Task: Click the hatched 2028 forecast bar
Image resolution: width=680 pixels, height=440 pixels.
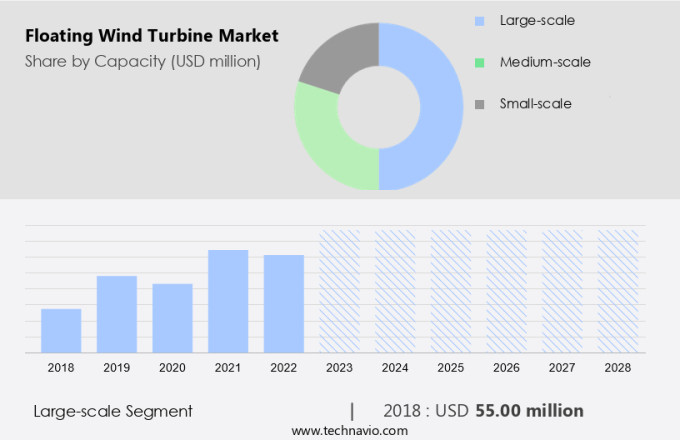Action: click(618, 291)
